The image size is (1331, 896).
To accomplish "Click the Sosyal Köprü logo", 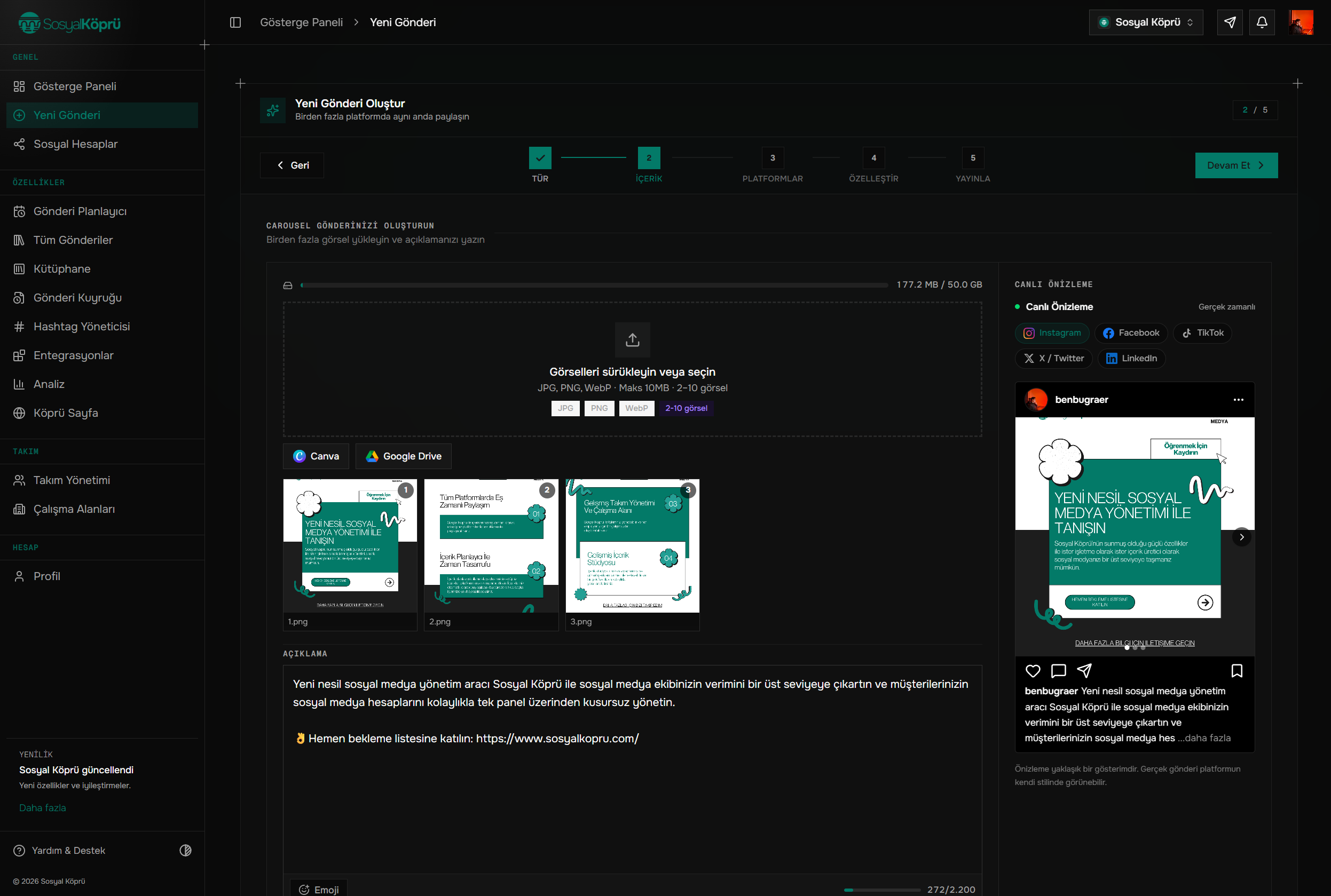I will tap(69, 23).
